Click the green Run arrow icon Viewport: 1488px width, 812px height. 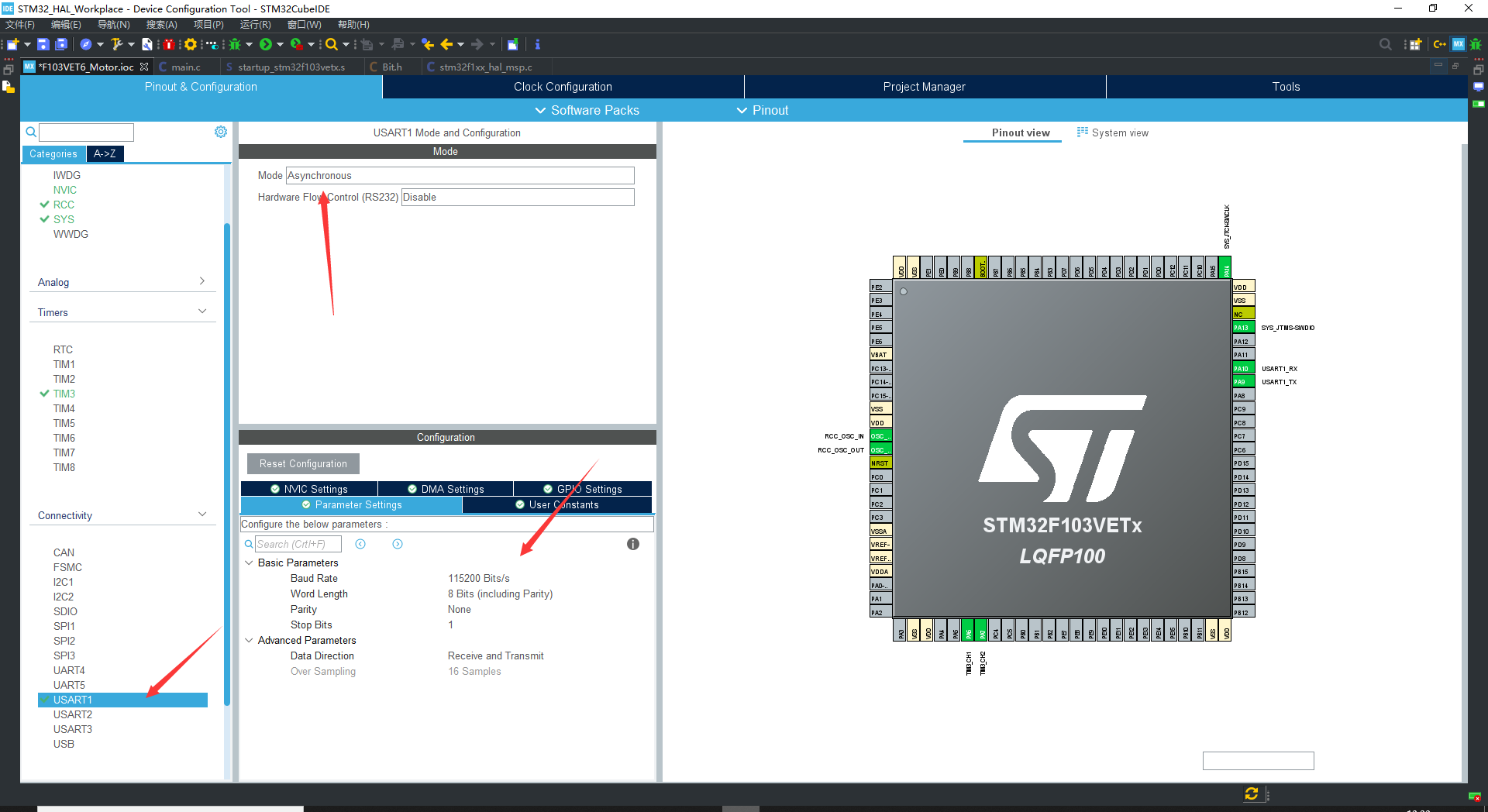(266, 44)
